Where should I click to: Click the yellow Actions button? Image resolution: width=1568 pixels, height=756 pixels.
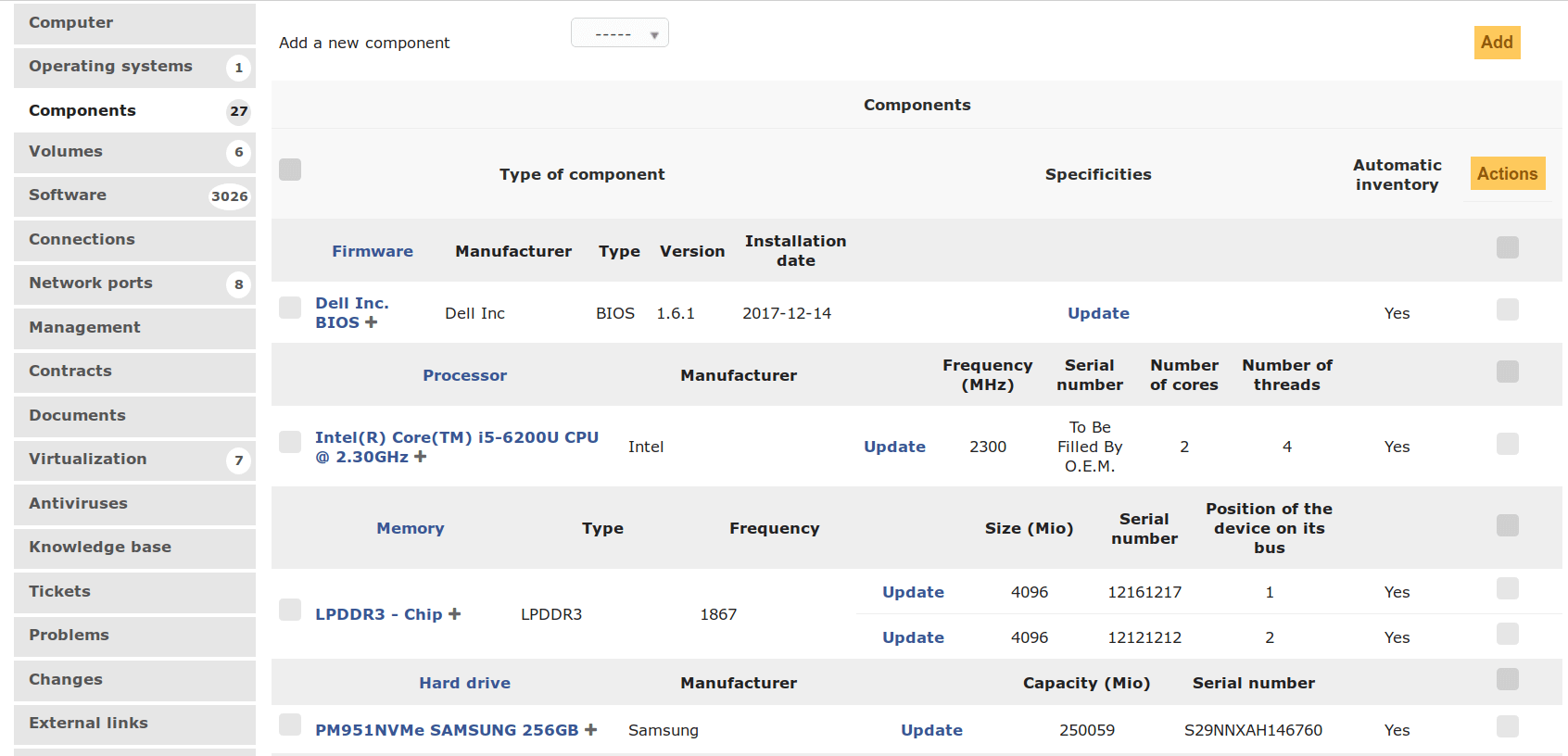click(1508, 174)
